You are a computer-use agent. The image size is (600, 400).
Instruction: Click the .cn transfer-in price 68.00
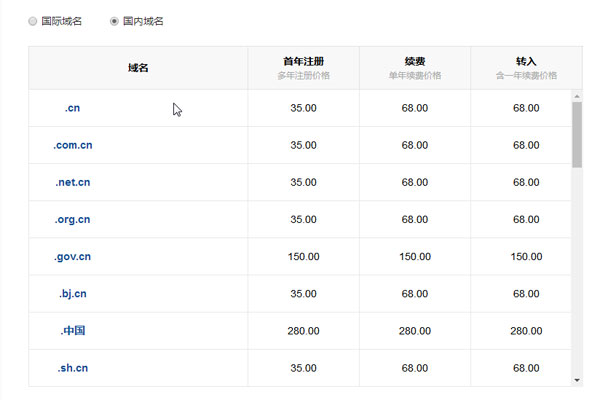(x=526, y=108)
